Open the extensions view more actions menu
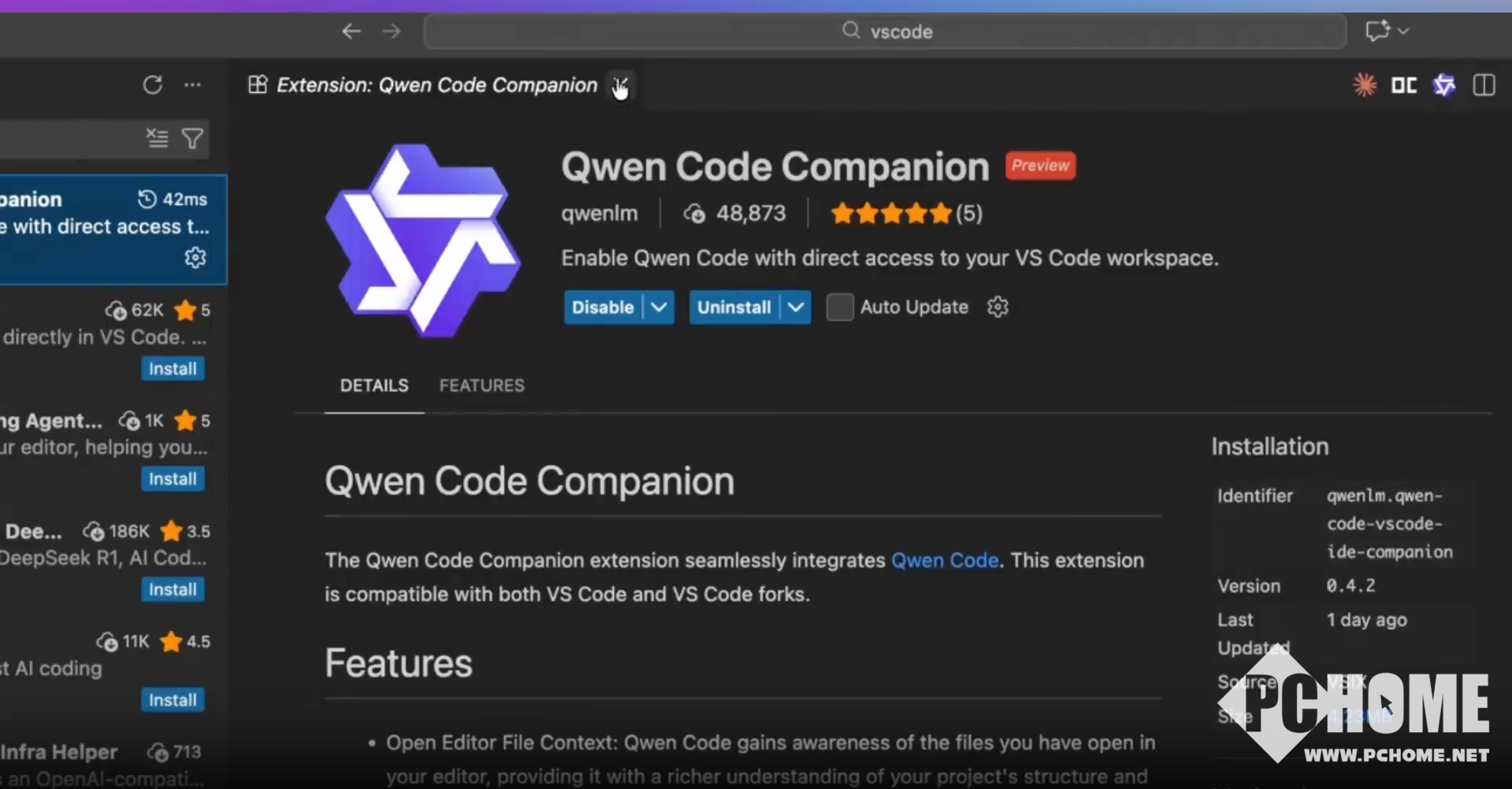The image size is (1512, 789). (192, 85)
